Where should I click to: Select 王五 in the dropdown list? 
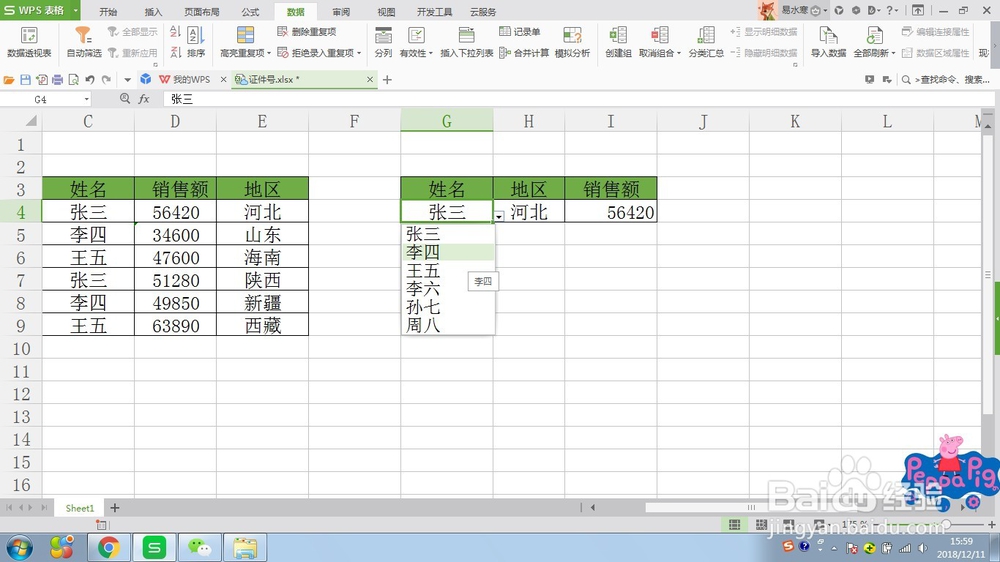click(448, 270)
